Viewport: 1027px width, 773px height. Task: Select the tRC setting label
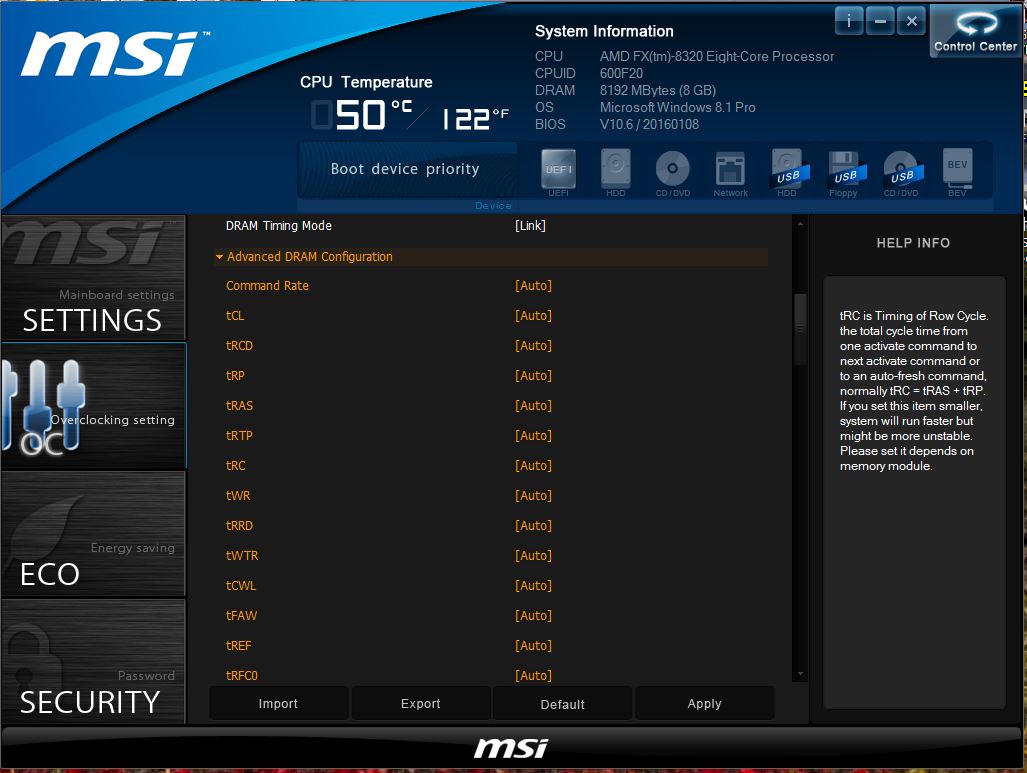236,466
